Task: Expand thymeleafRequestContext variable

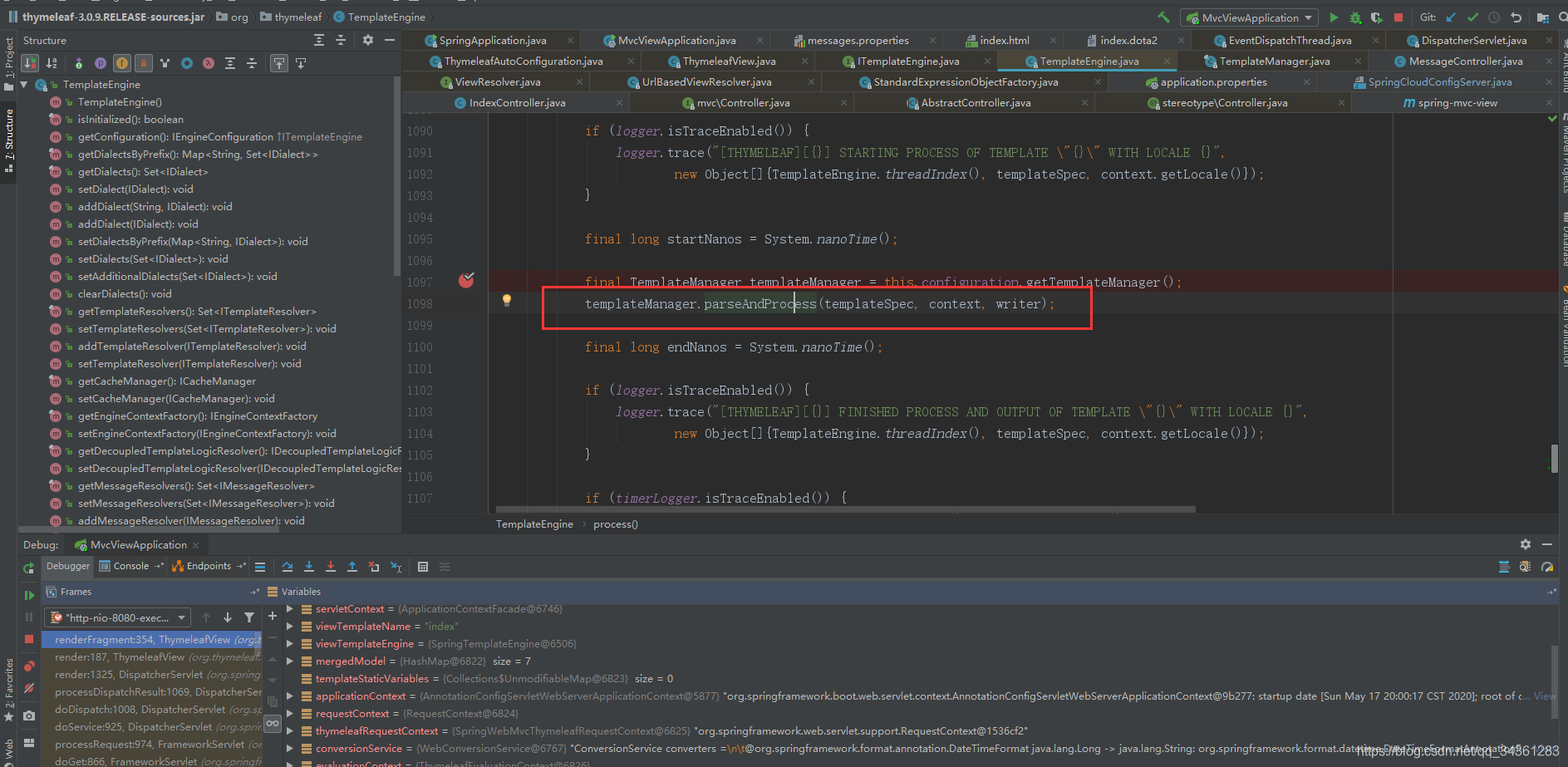Action: click(289, 731)
